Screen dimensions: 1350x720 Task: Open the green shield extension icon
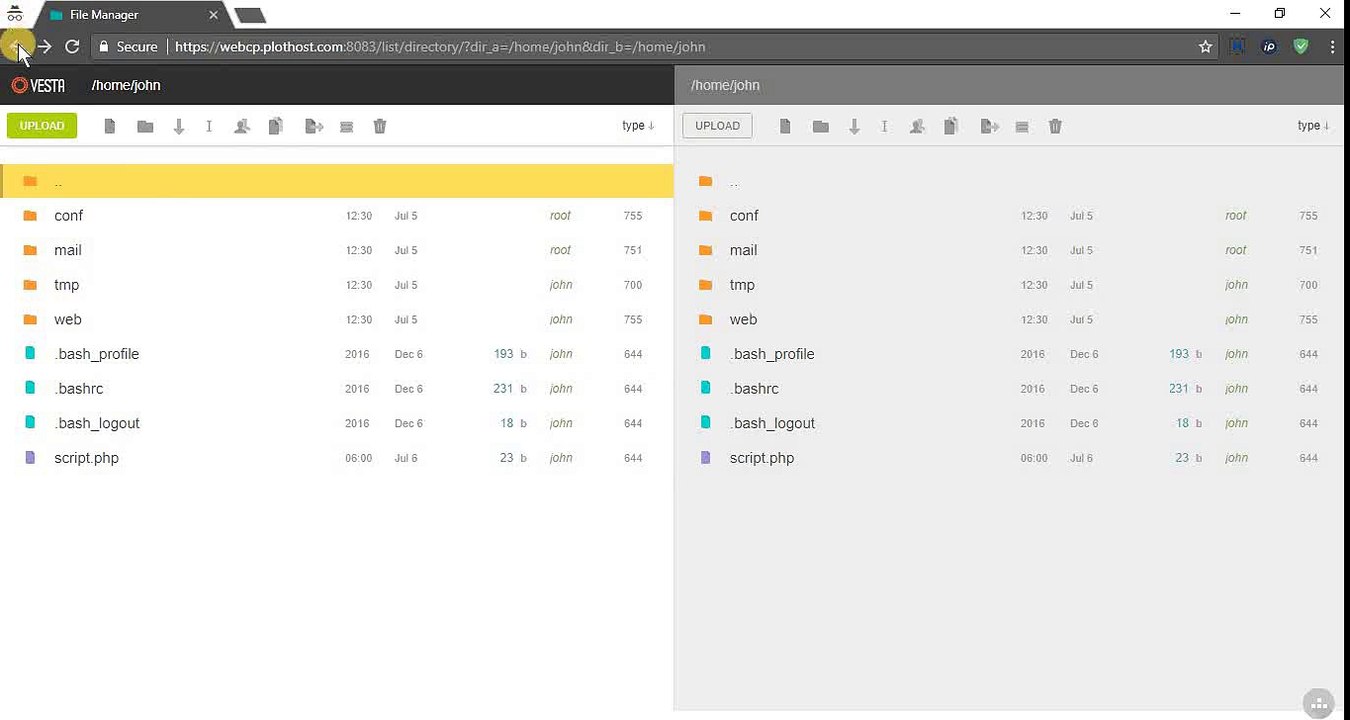[x=1301, y=46]
